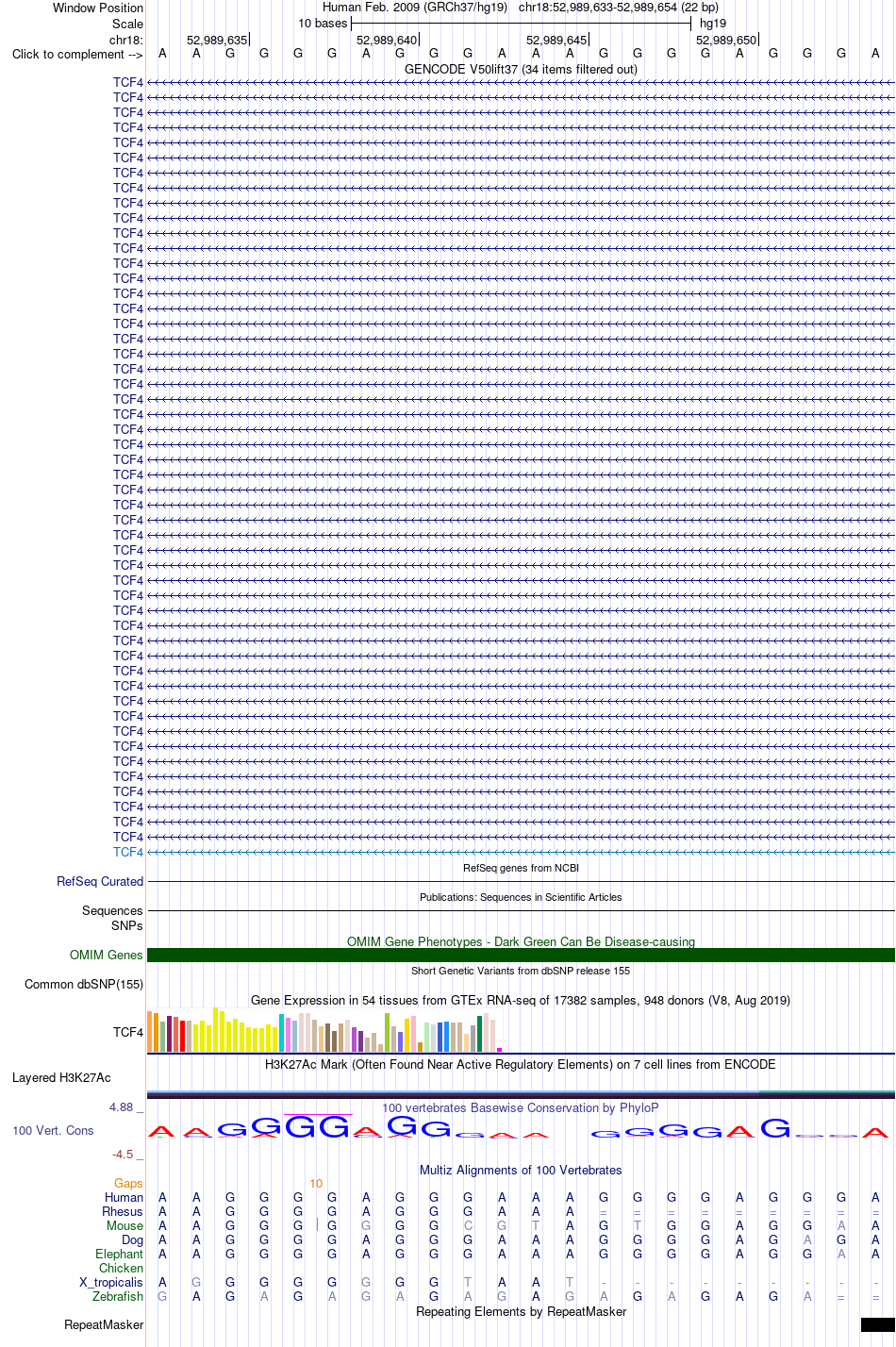Click coordinate marker 52,989,645

(556, 41)
